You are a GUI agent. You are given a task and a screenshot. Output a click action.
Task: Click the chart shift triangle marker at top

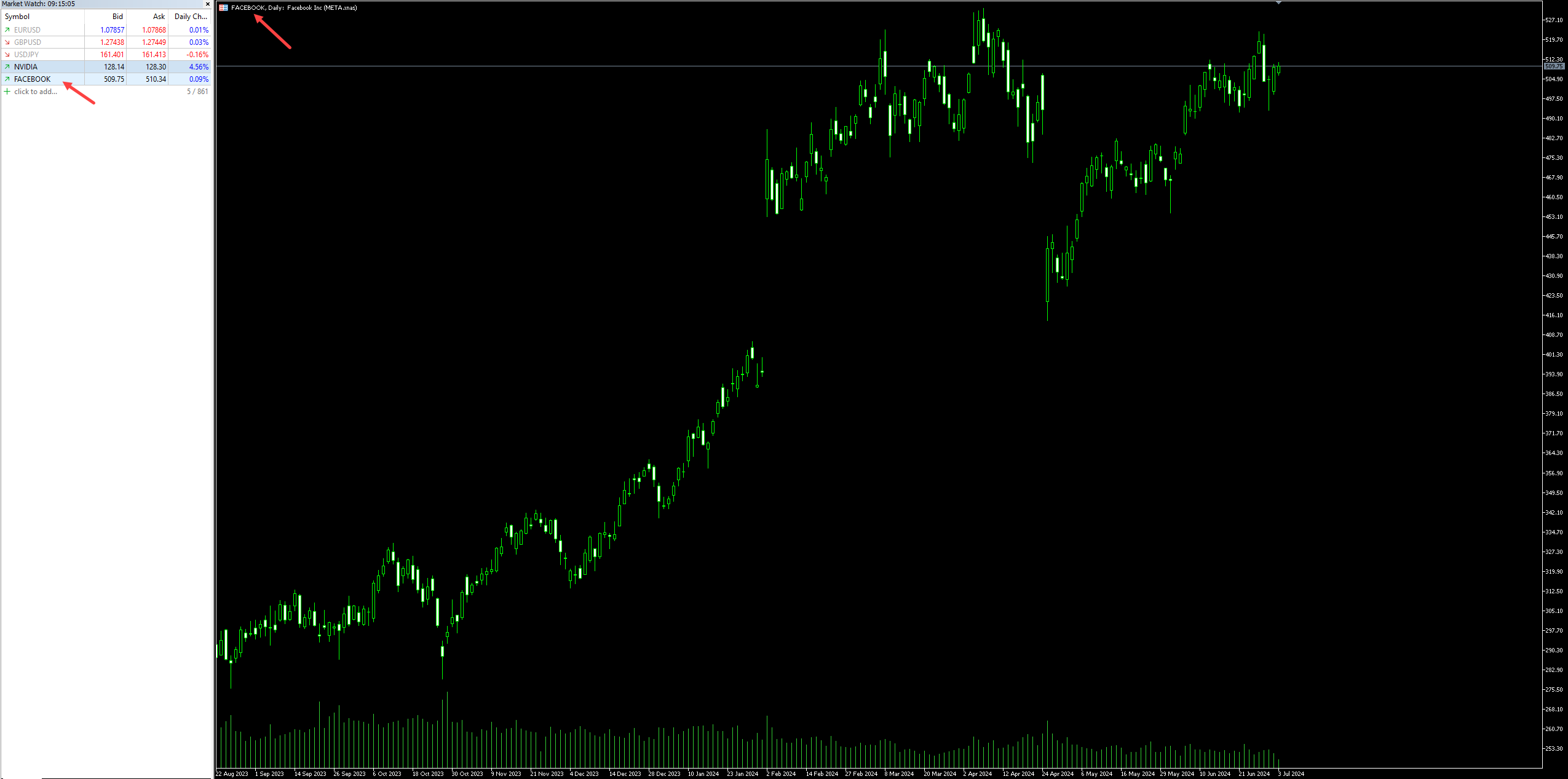pos(1278,2)
